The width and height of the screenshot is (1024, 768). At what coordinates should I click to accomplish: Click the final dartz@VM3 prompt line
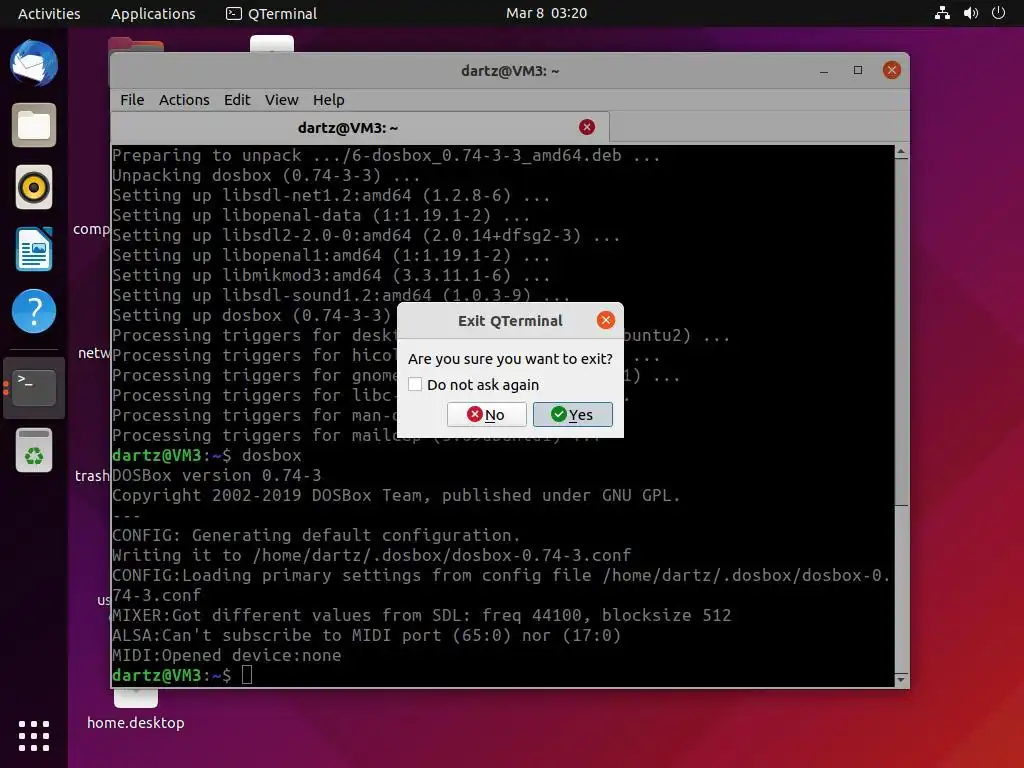pyautogui.click(x=182, y=675)
